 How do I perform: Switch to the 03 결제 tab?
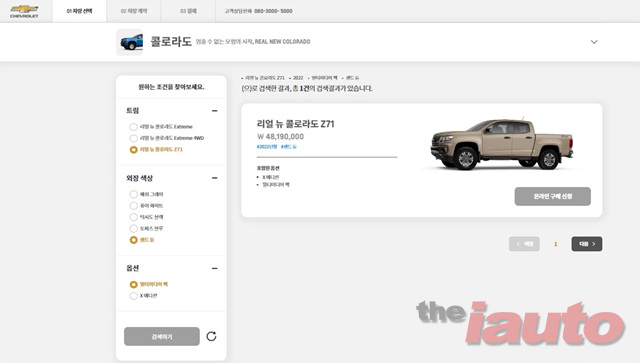click(188, 11)
